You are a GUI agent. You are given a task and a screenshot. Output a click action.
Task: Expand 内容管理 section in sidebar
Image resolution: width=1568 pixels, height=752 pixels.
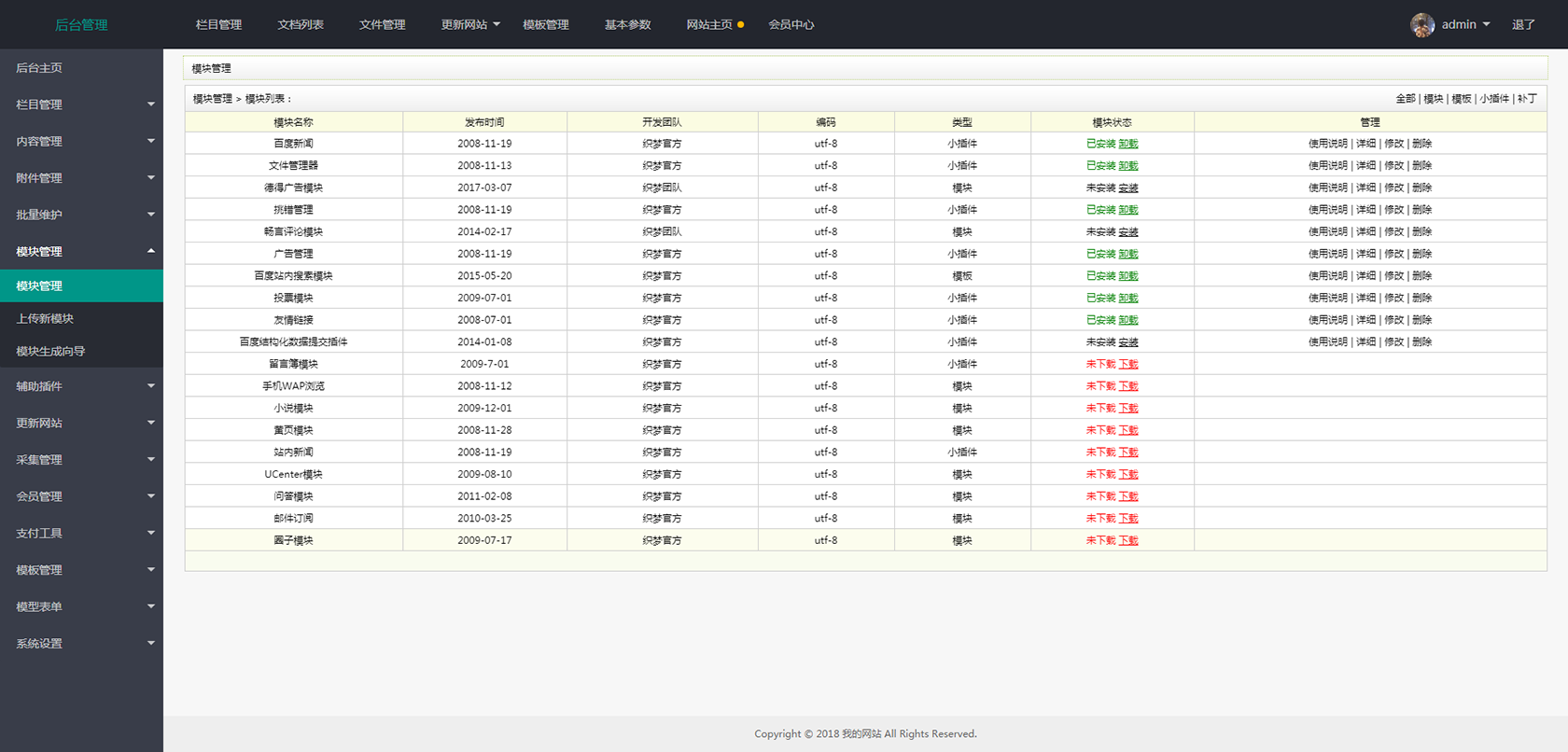pyautogui.click(x=81, y=141)
